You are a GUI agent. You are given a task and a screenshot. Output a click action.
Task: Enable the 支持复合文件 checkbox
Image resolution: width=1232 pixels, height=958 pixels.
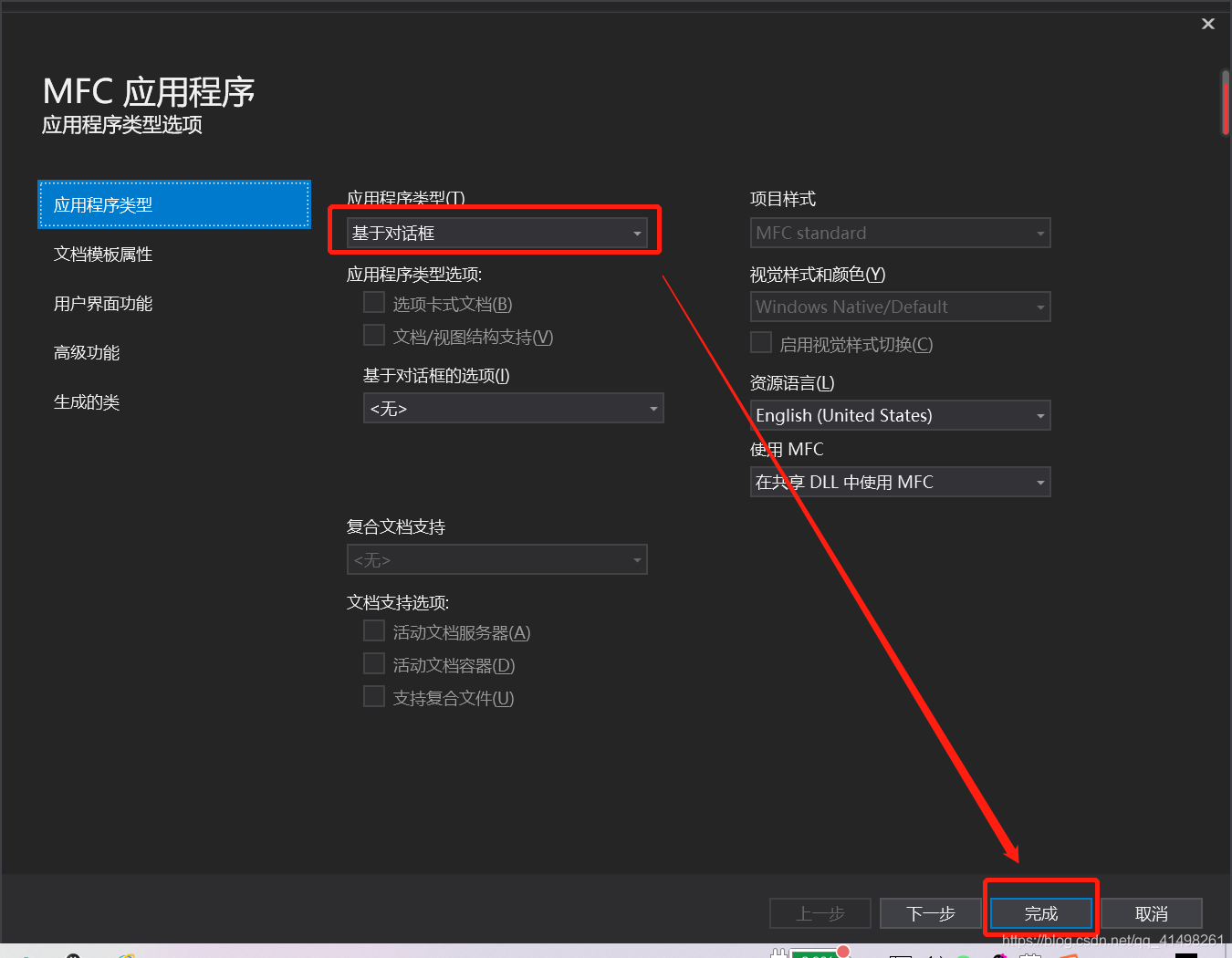point(374,697)
